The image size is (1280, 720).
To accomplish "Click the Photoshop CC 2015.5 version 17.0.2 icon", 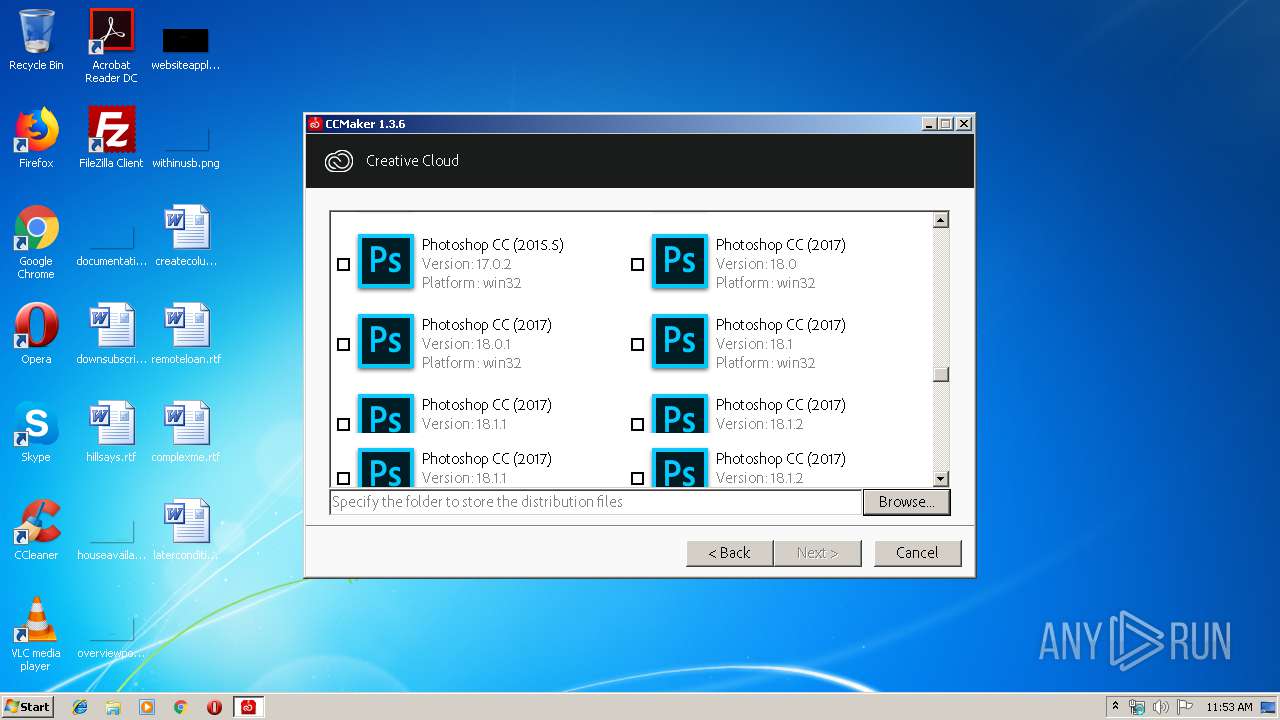I will coord(386,262).
